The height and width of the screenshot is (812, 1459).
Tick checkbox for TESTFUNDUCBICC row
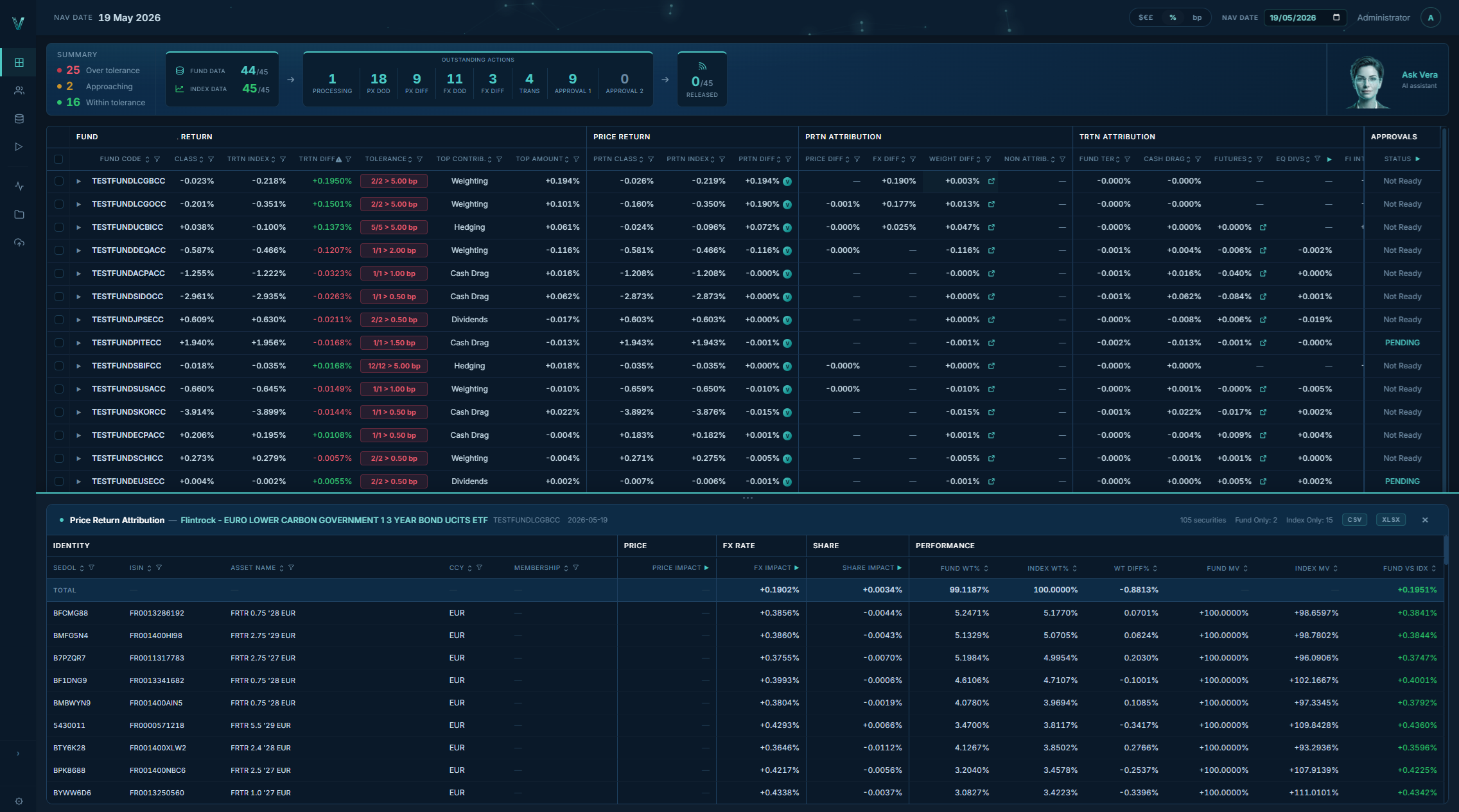(x=59, y=227)
